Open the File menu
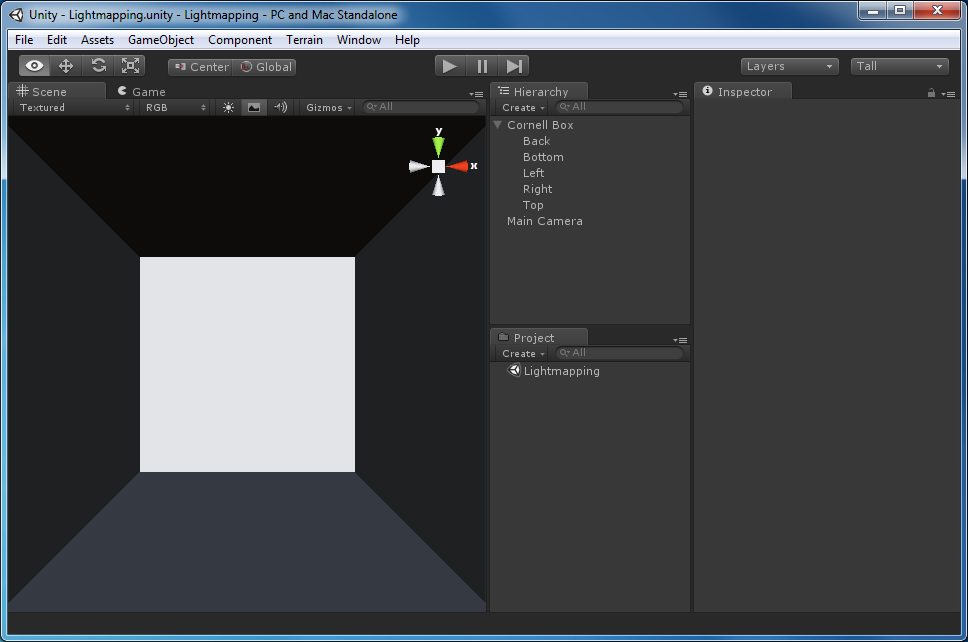968x642 pixels. click(x=24, y=40)
